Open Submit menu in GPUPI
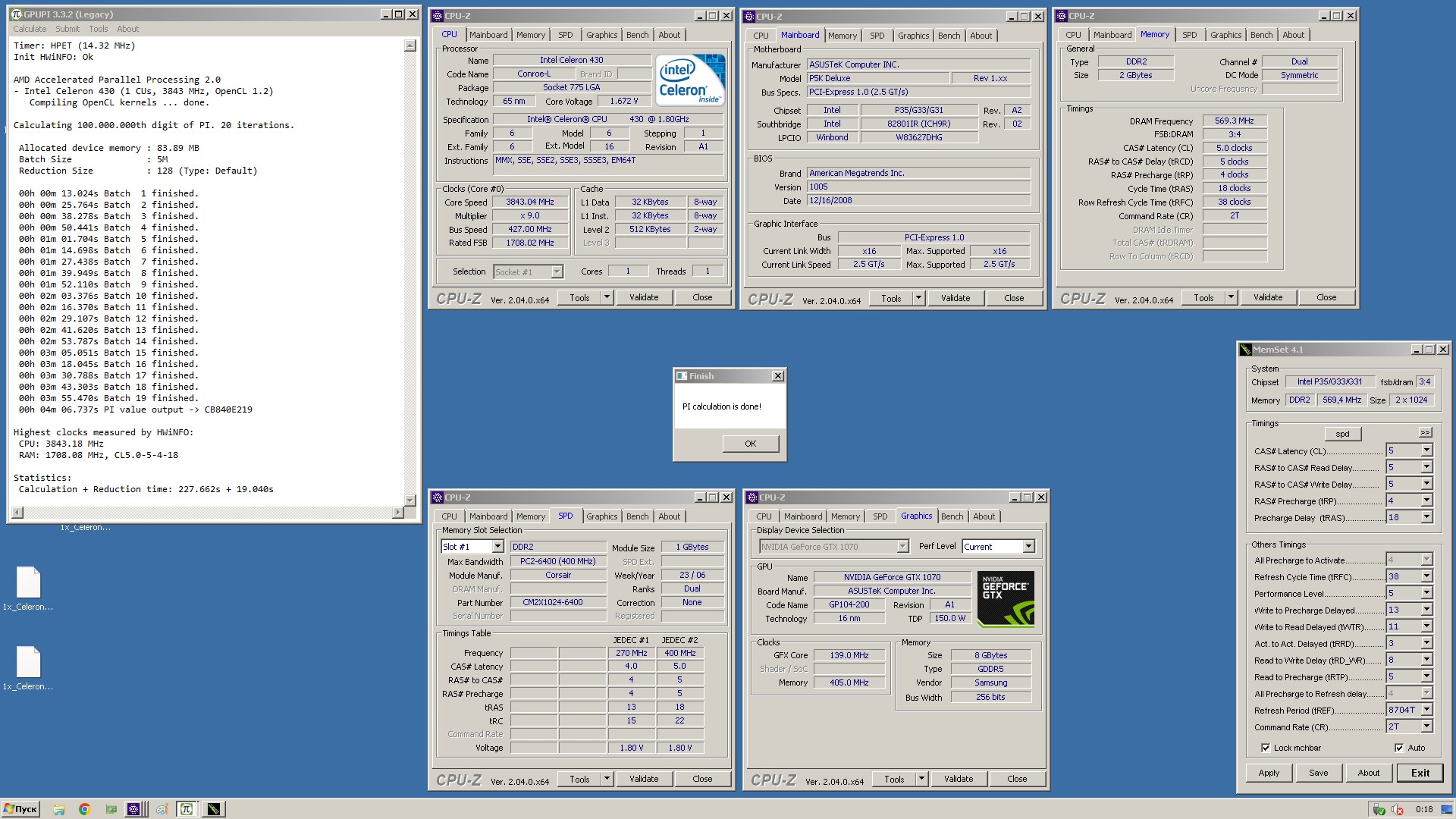1456x819 pixels. 67,29
